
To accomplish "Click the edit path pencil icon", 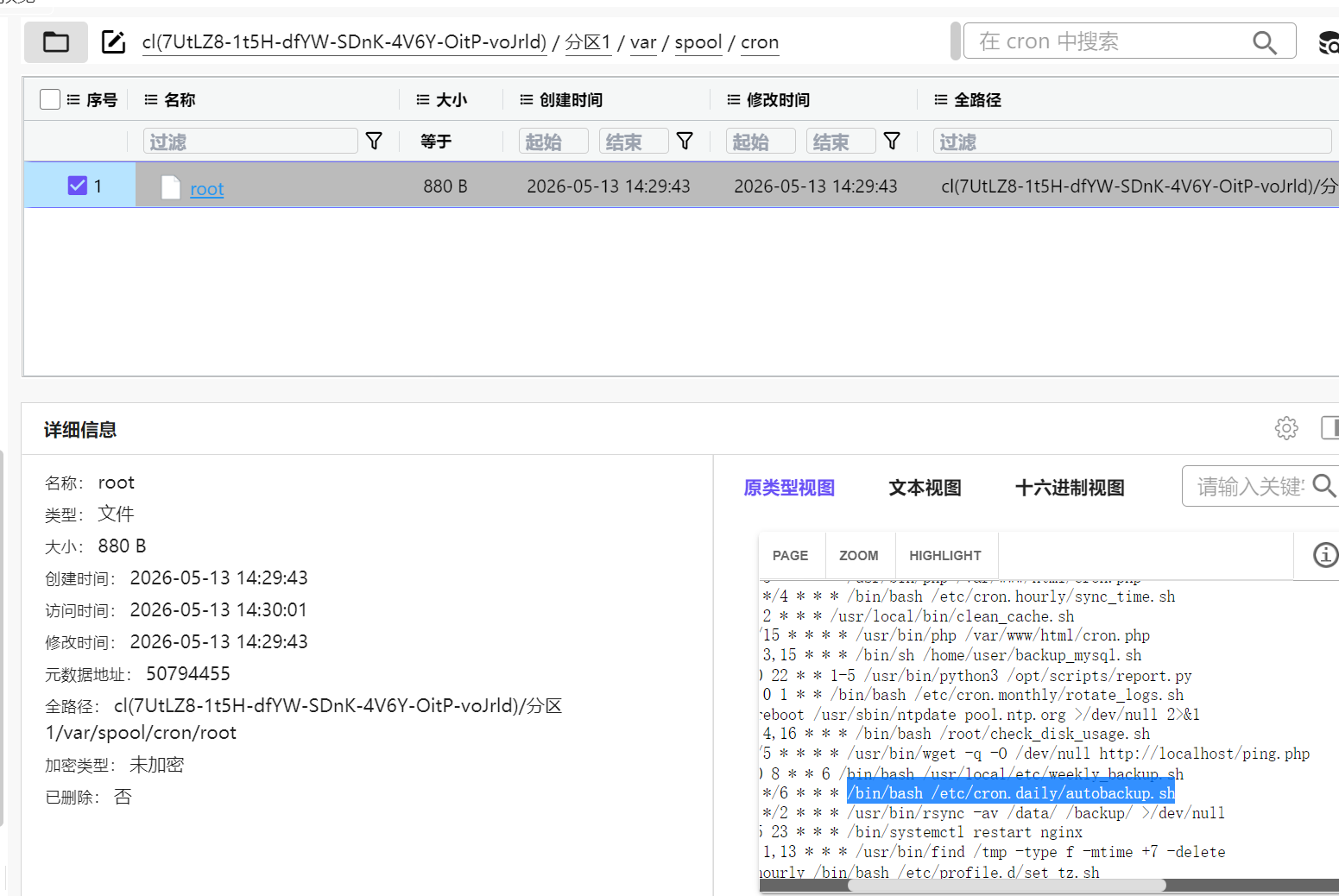I will click(x=113, y=41).
